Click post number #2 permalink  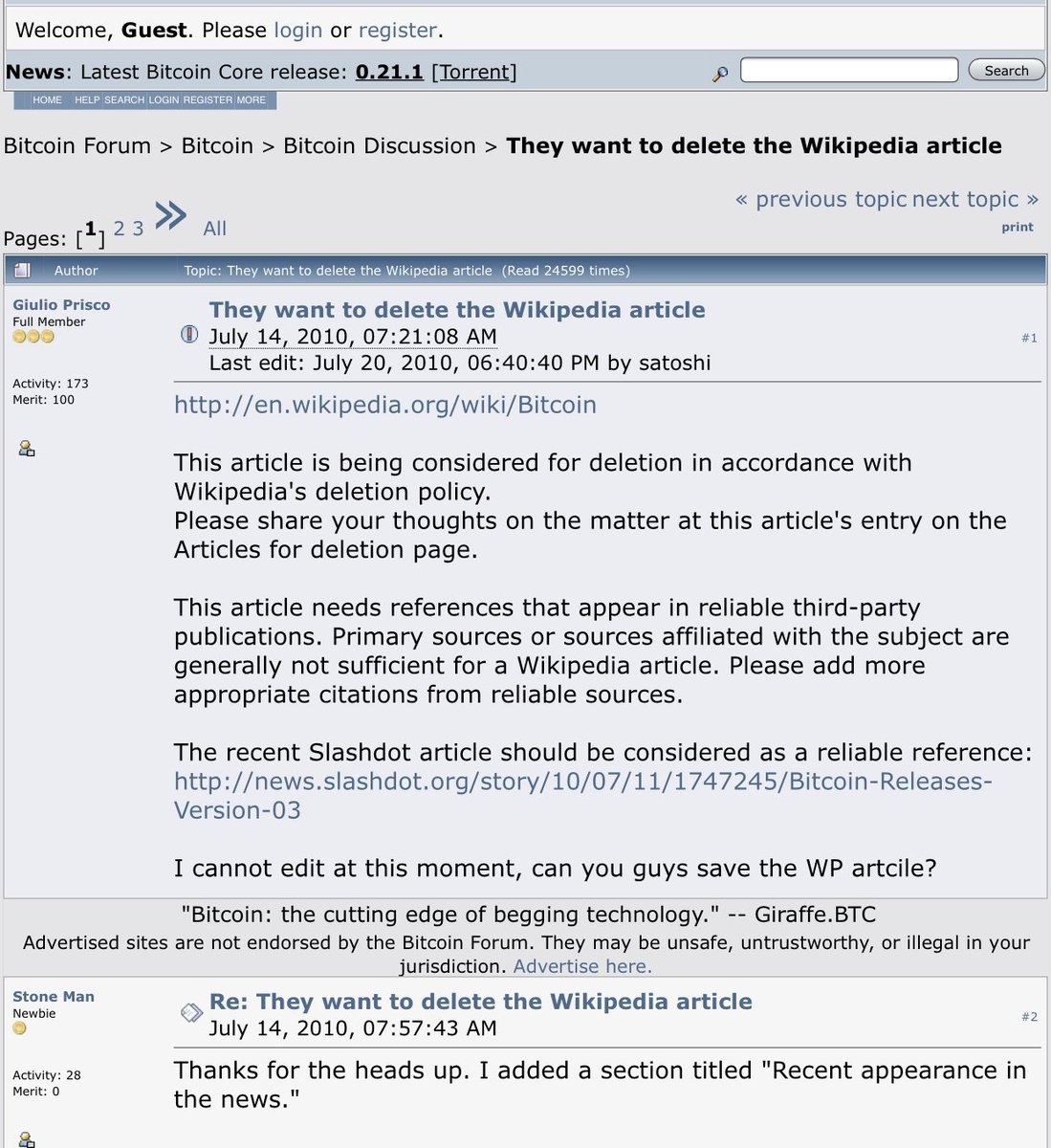[x=1029, y=1017]
